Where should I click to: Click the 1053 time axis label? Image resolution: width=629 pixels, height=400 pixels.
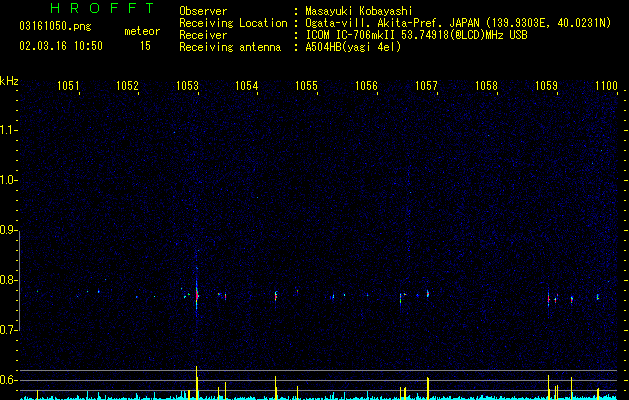[187, 85]
